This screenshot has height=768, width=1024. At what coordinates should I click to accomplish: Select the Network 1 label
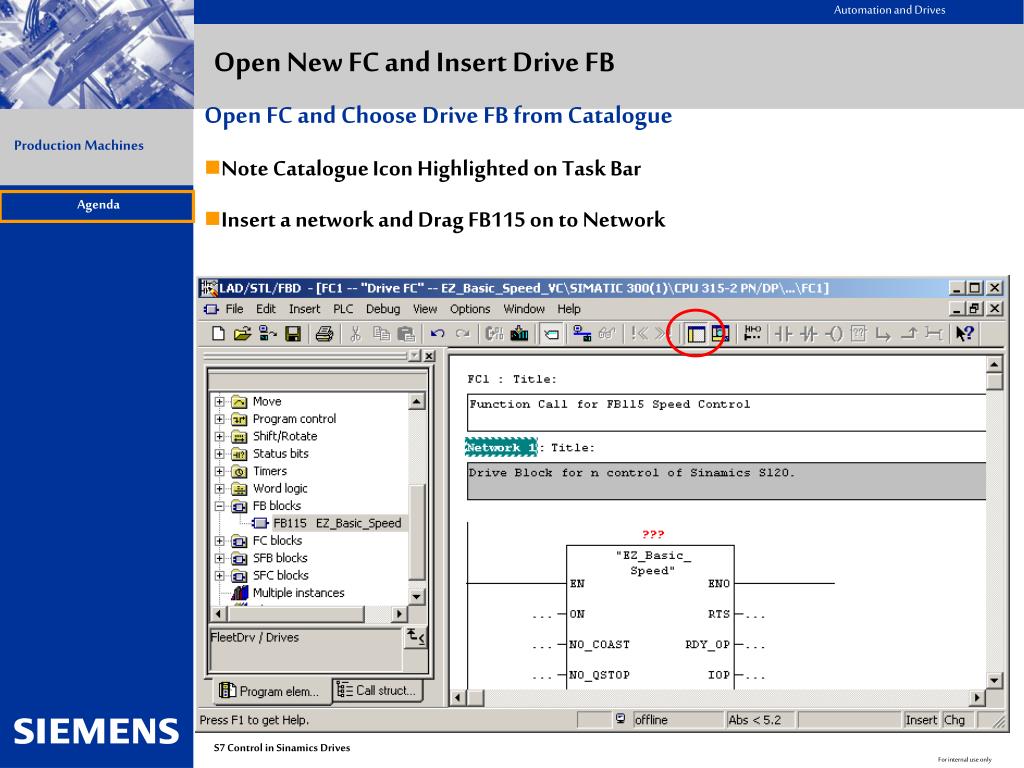501,447
